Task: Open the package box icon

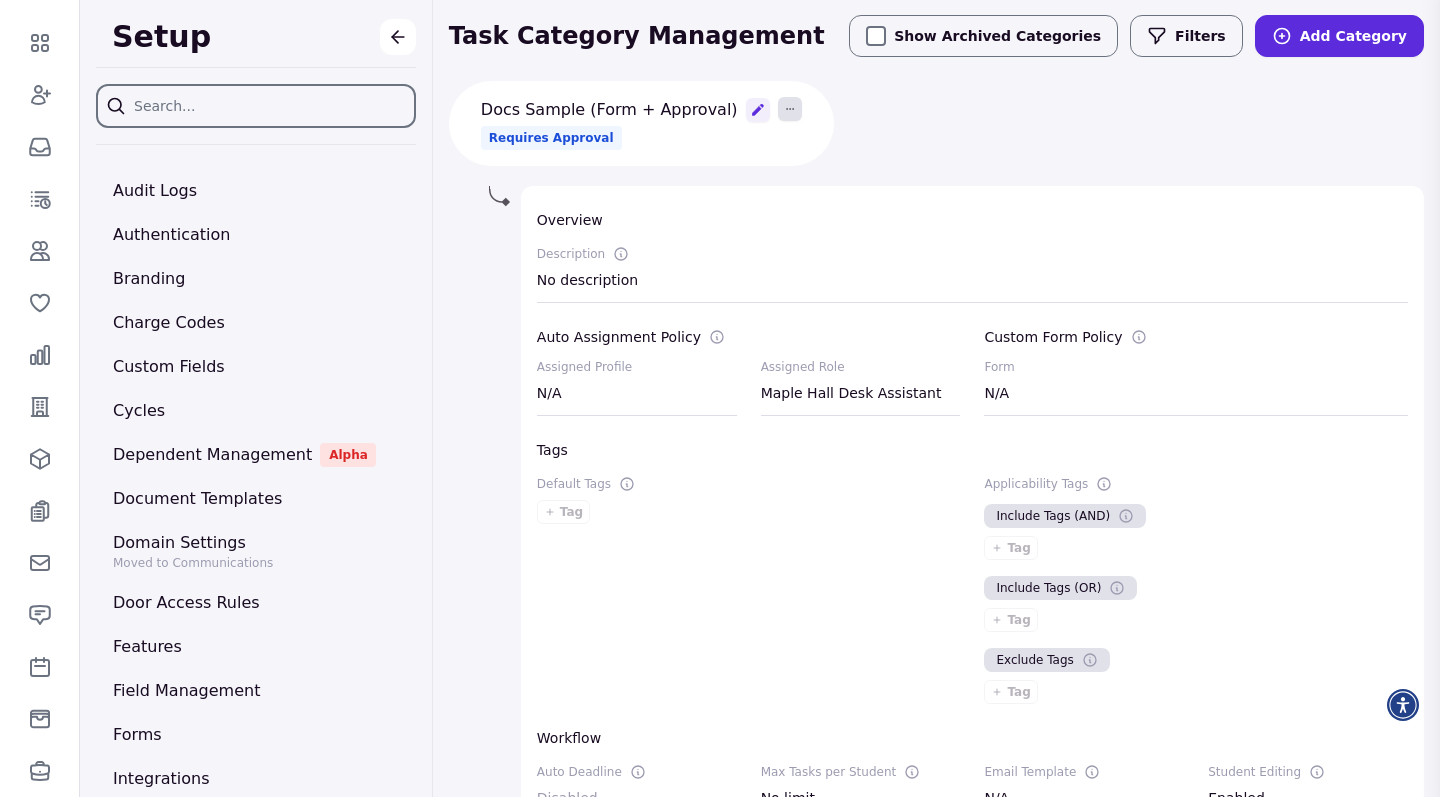Action: pos(40,459)
